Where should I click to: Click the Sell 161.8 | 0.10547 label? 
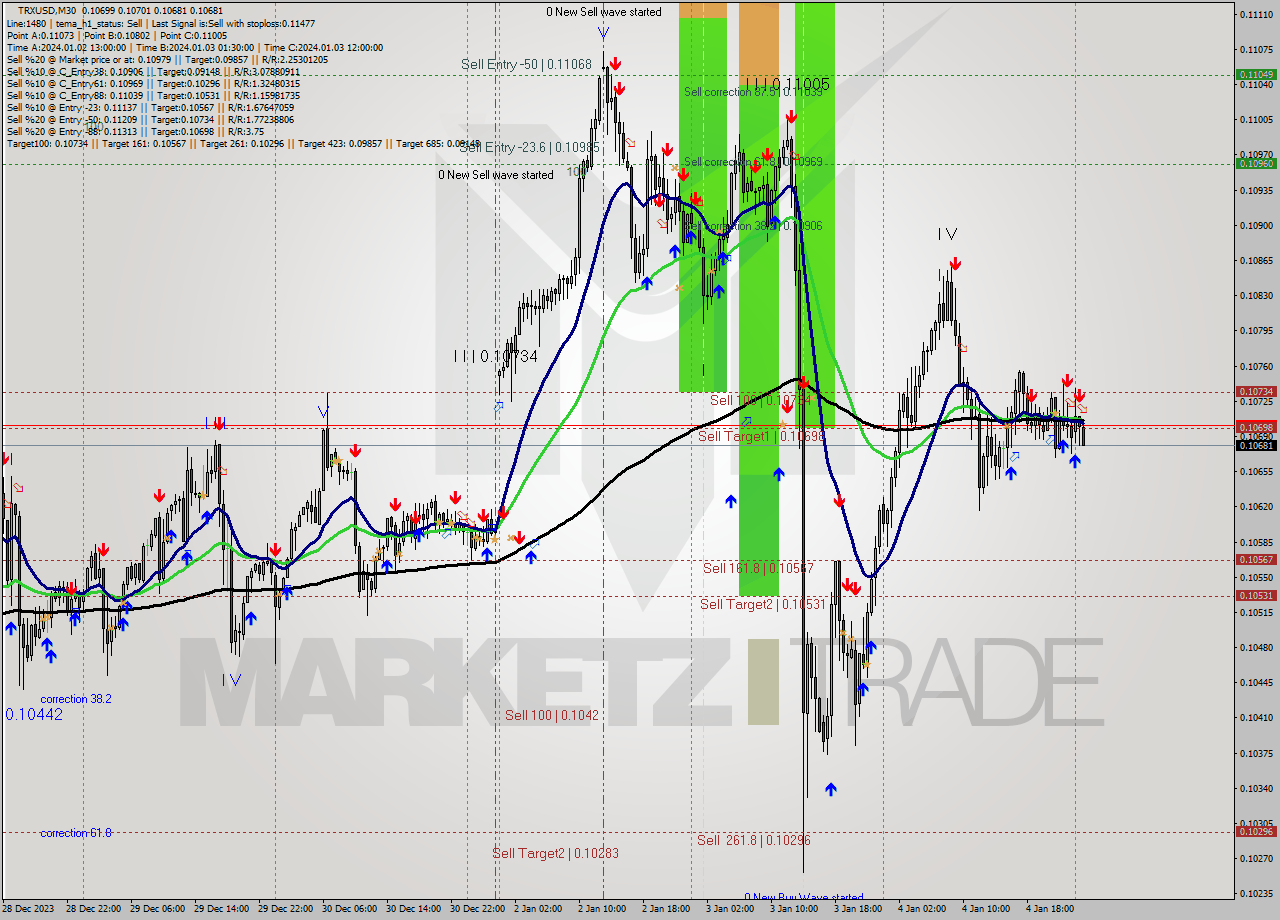click(x=758, y=568)
